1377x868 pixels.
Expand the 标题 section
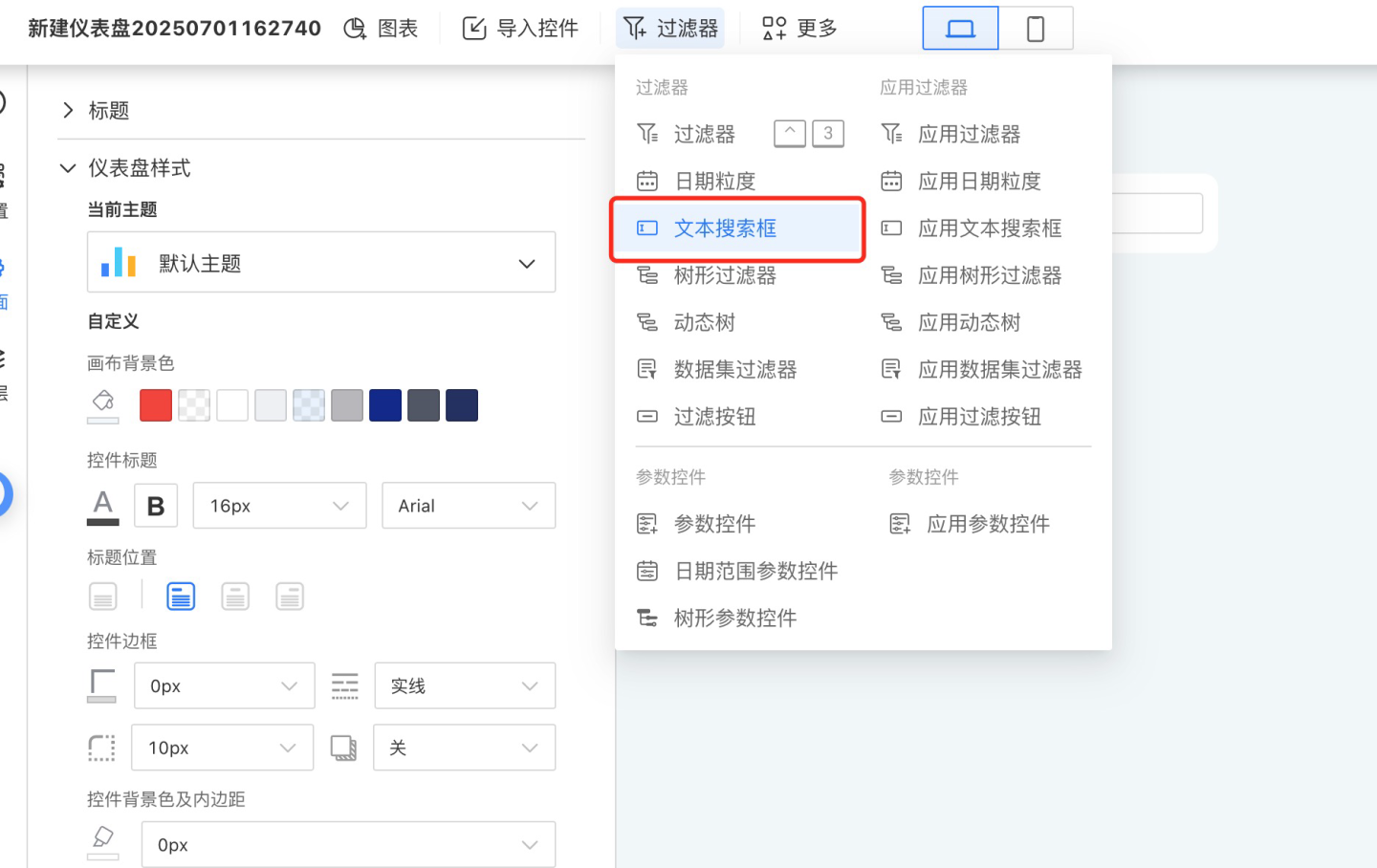[68, 111]
